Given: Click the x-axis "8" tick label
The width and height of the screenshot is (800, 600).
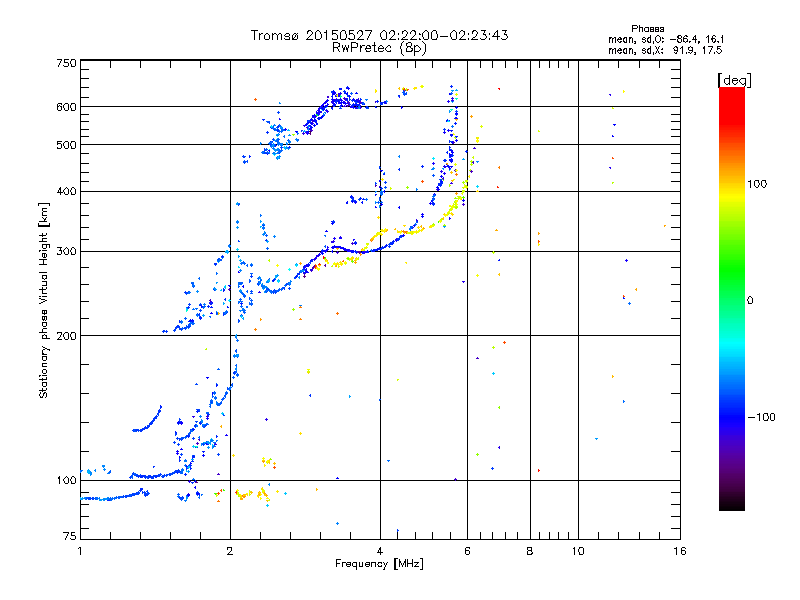Looking at the screenshot, I should pos(530,551).
